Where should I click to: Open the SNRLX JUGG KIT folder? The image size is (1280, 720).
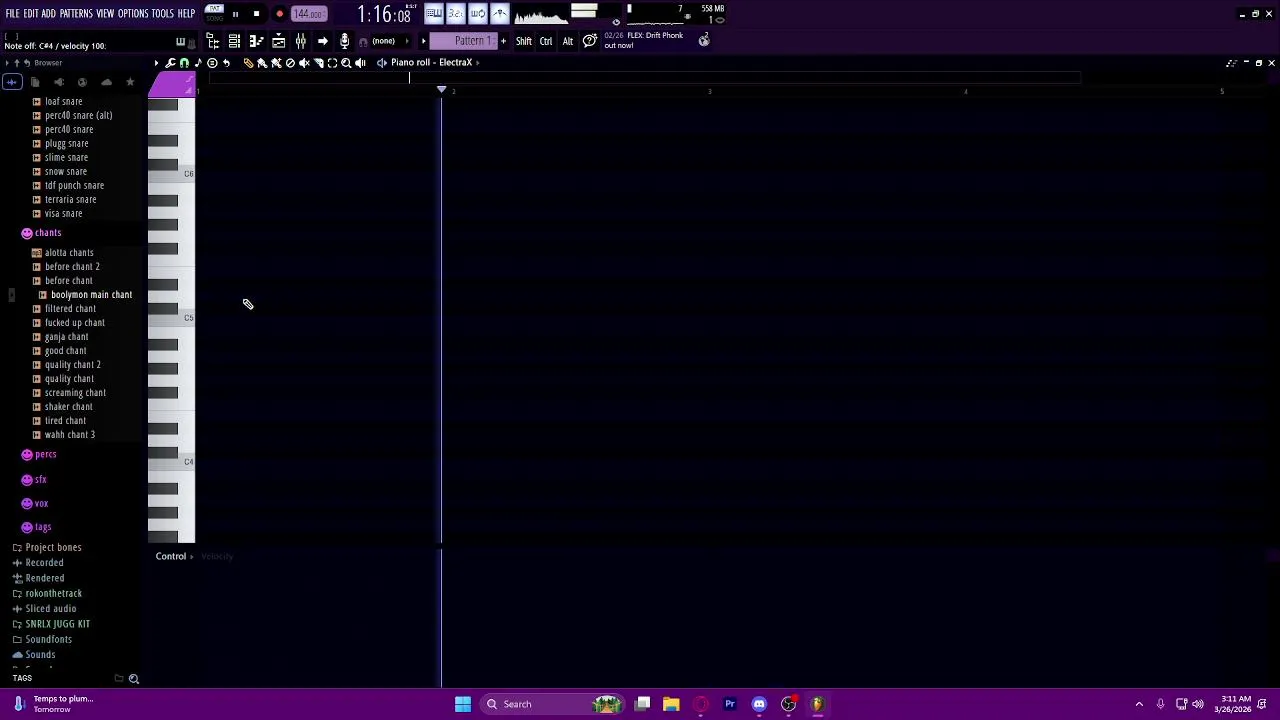pyautogui.click(x=57, y=624)
